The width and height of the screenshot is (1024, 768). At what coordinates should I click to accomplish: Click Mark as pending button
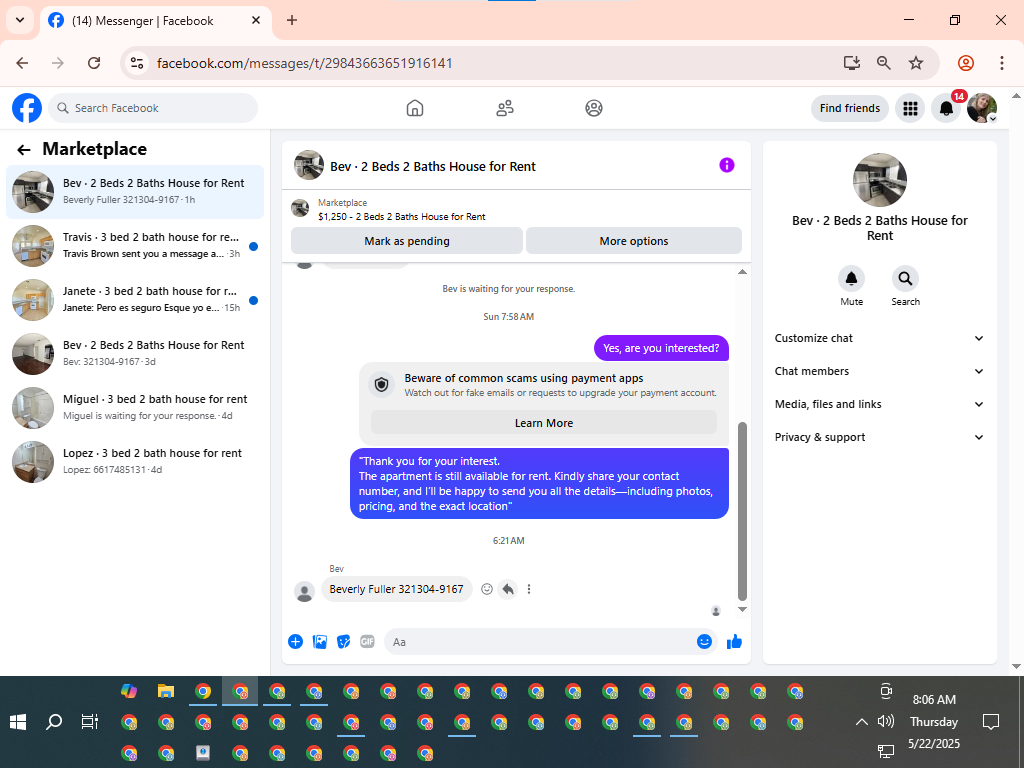click(407, 241)
